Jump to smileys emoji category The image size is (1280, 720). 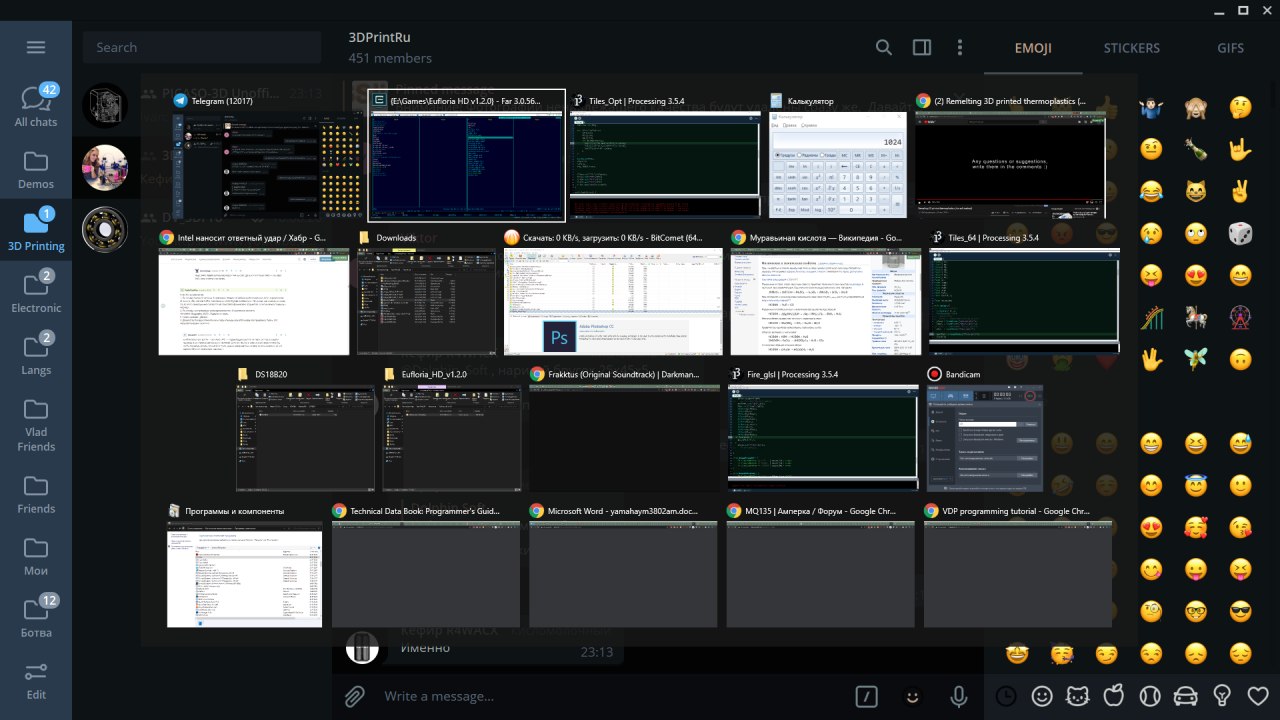pyautogui.click(x=1042, y=696)
